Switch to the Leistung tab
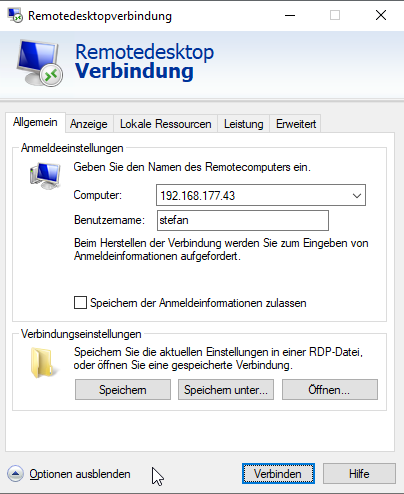The height and width of the screenshot is (494, 404). [244, 124]
